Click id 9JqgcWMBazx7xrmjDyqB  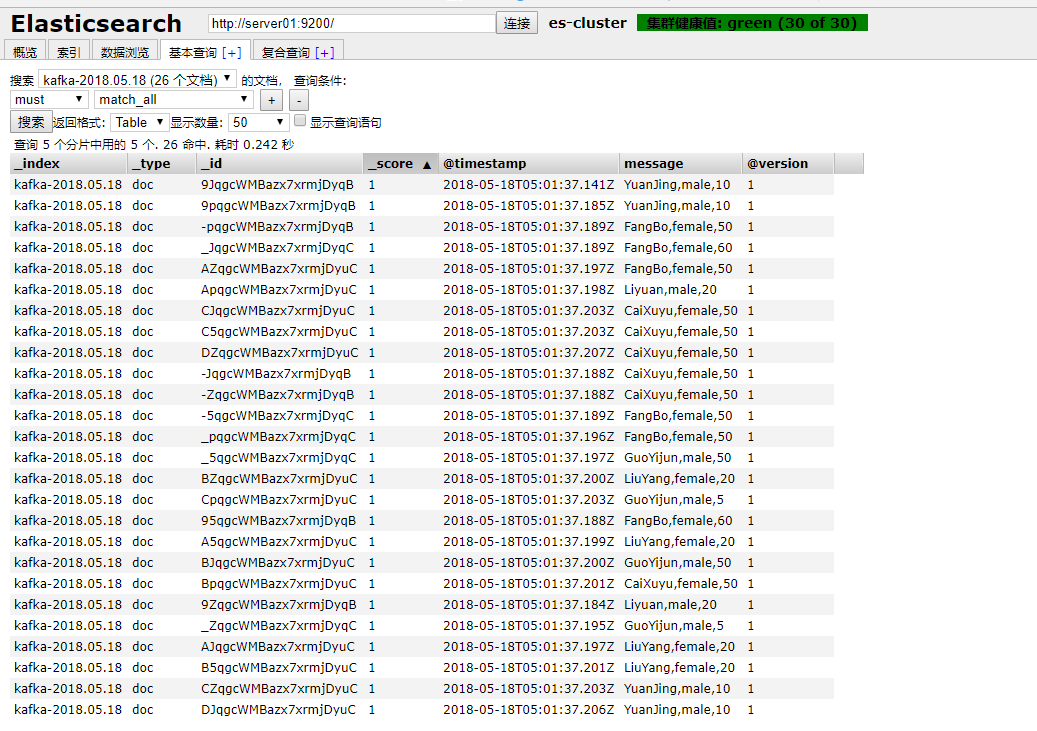(x=277, y=185)
